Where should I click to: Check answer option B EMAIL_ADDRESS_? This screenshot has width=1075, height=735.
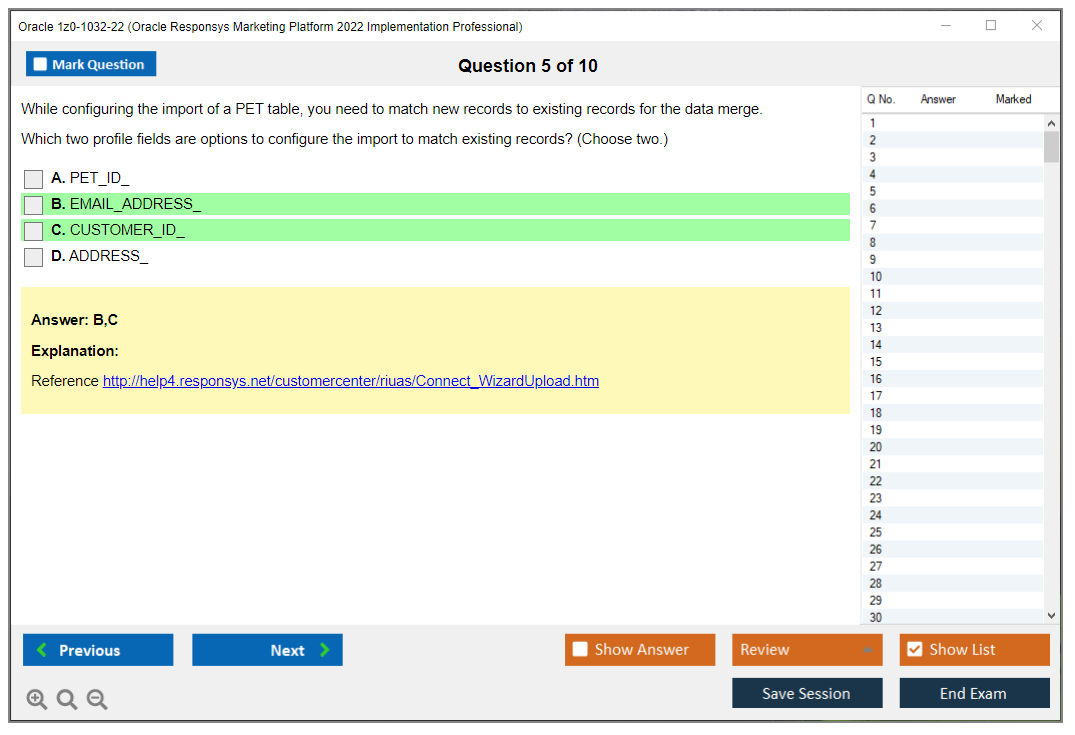click(x=33, y=204)
